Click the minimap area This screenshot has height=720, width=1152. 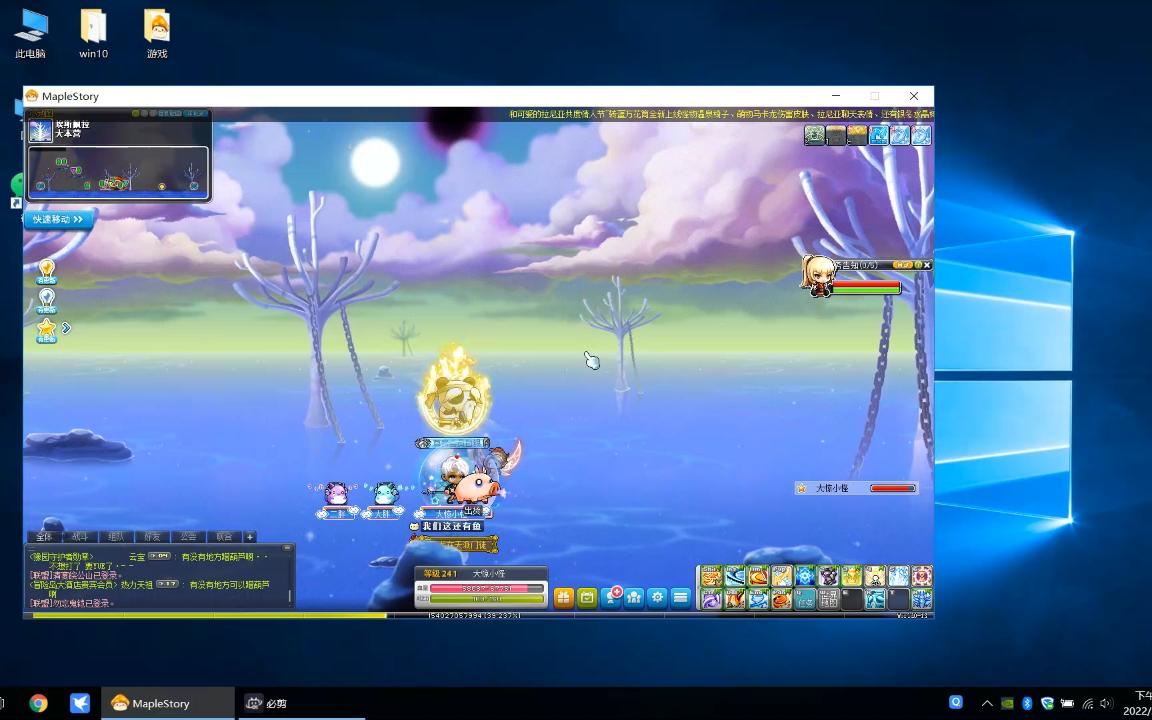point(118,173)
